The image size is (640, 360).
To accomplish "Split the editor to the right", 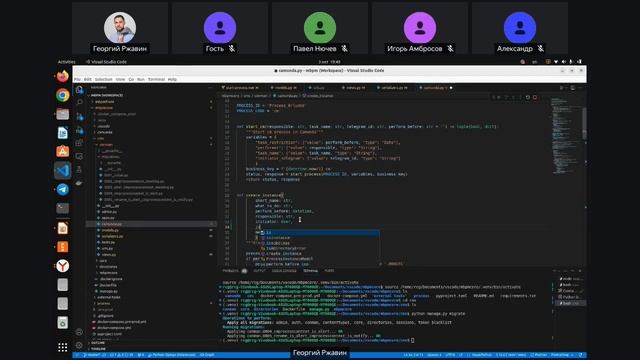I will point(573,88).
